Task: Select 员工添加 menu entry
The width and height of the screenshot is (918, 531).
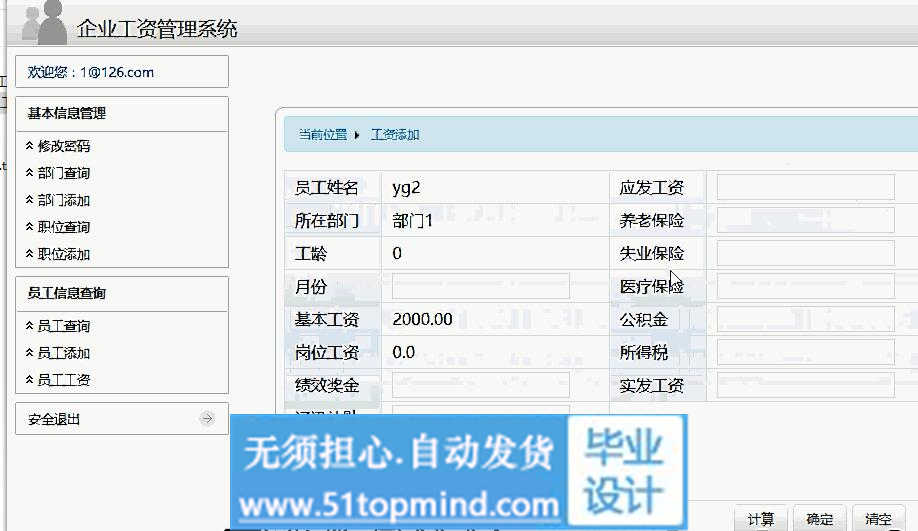Action: pyautogui.click(x=64, y=353)
